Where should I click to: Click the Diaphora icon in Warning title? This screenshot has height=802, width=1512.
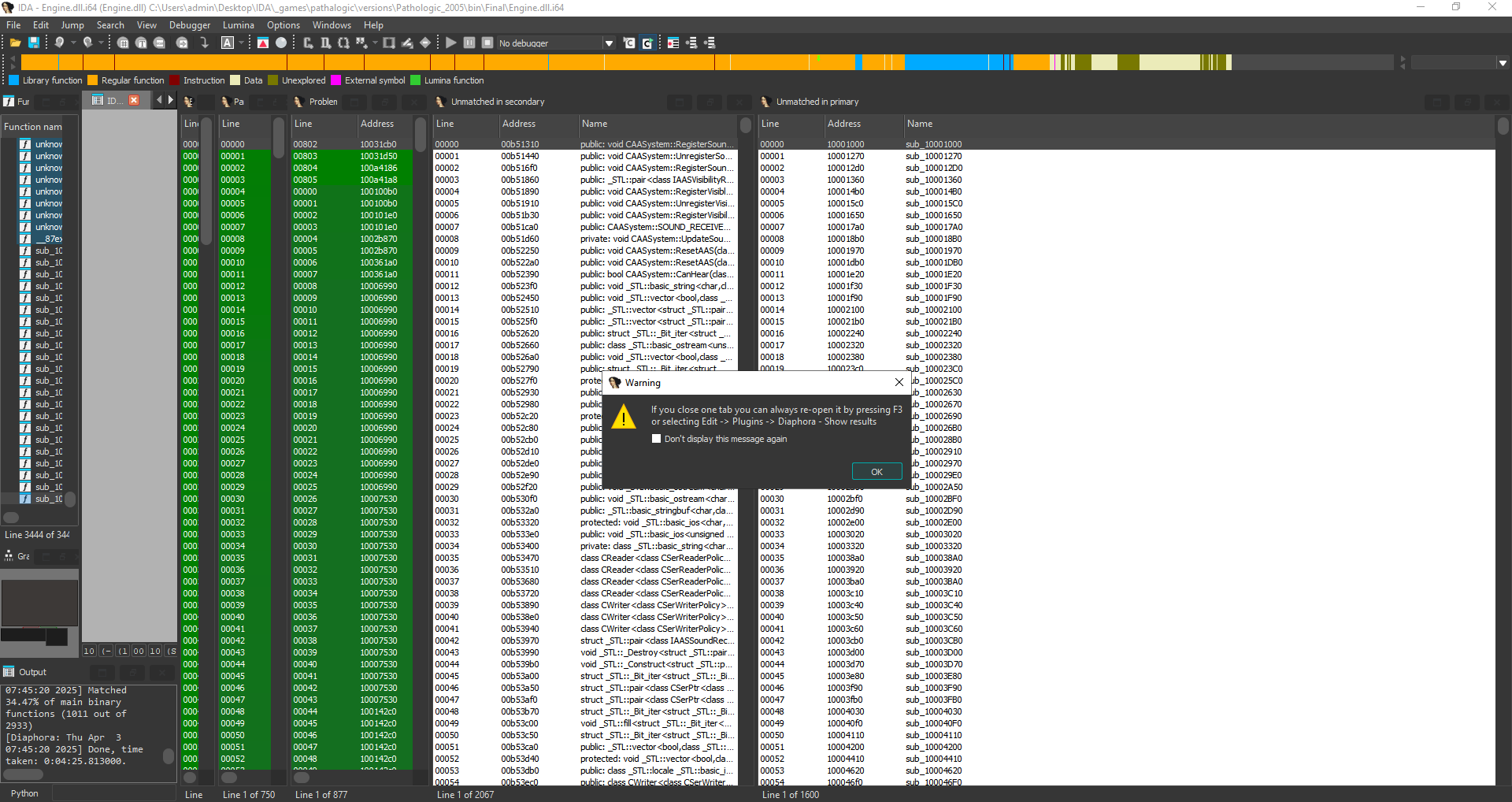(615, 382)
